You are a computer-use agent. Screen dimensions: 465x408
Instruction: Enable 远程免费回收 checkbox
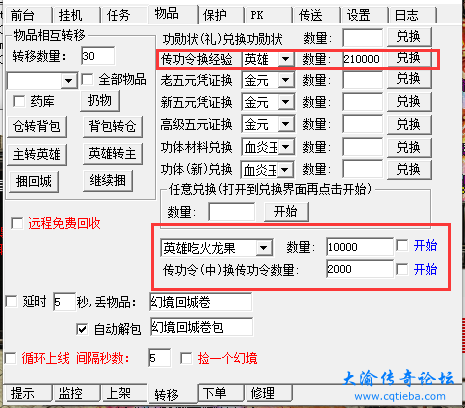(x=17, y=223)
